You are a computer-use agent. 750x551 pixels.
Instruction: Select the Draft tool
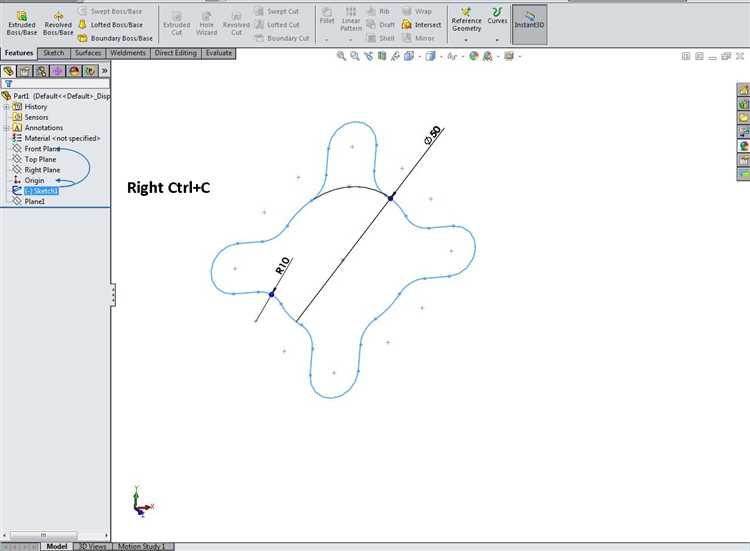pyautogui.click(x=381, y=24)
